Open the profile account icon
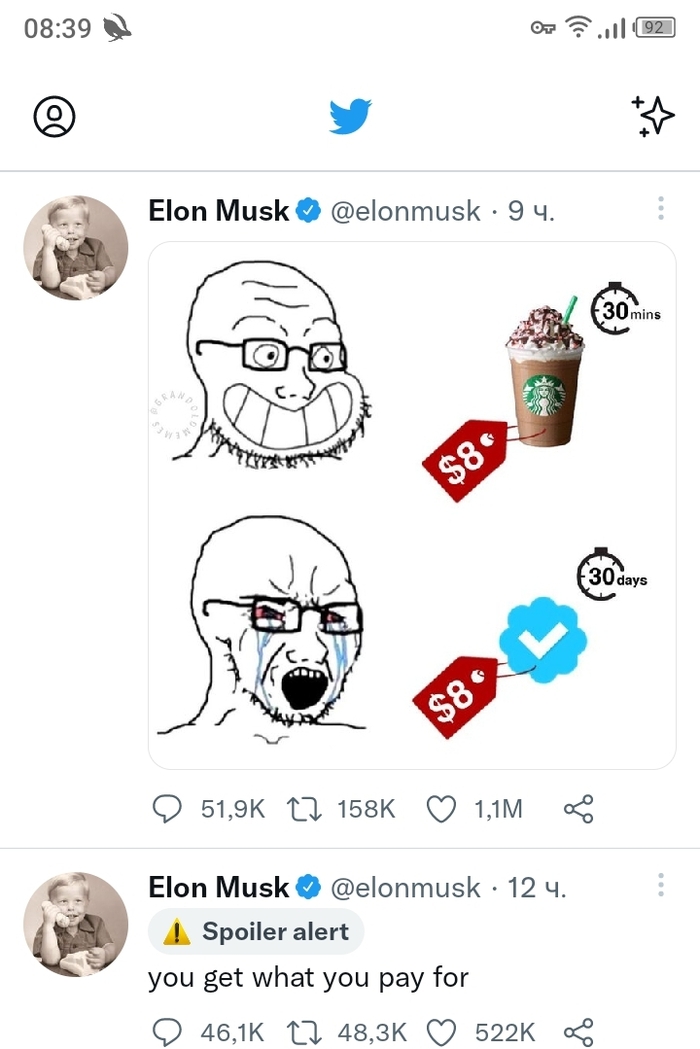This screenshot has width=700, height=1049. (x=55, y=117)
